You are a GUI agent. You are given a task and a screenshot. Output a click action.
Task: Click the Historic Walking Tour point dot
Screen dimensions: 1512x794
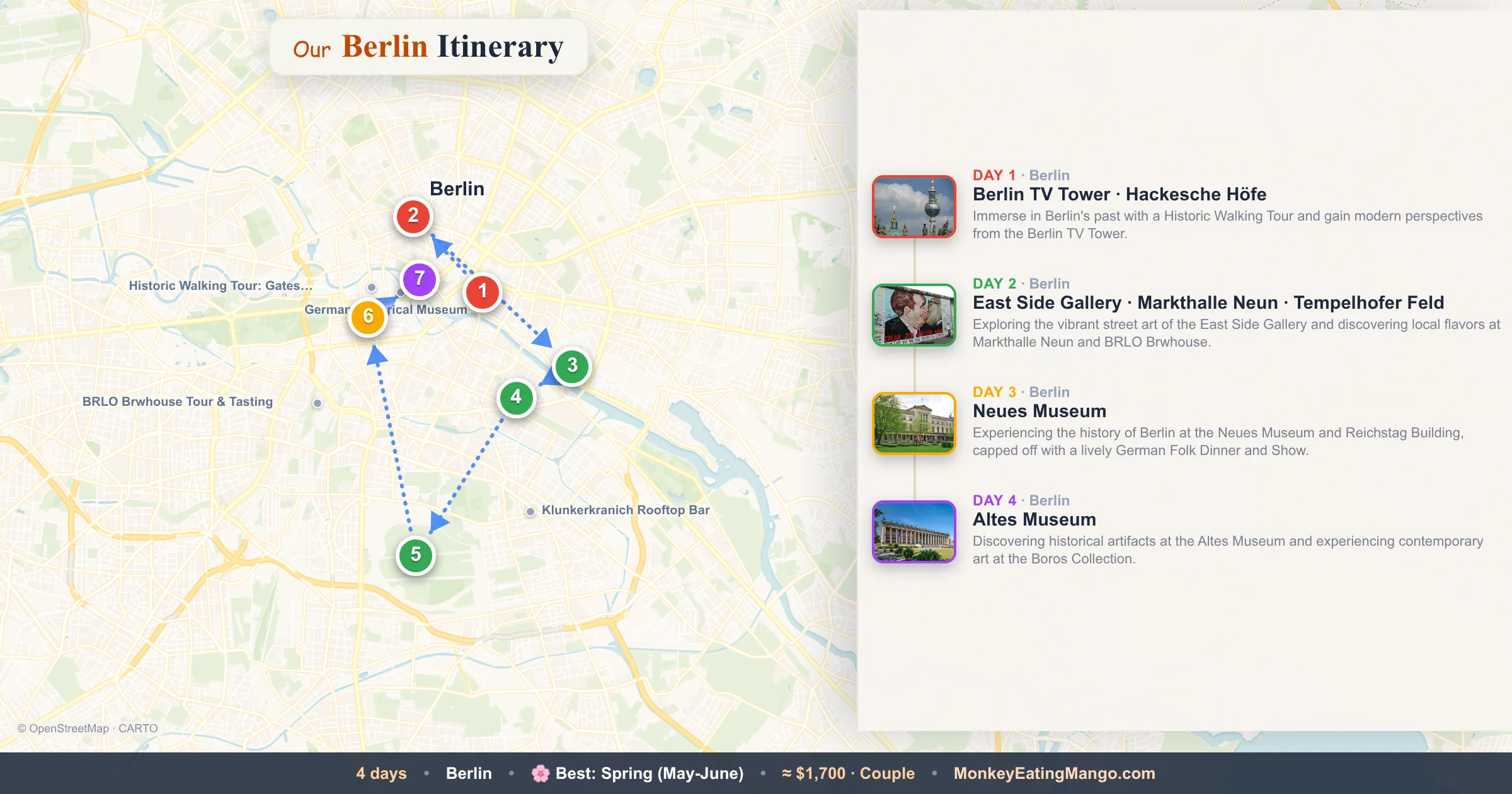(372, 287)
